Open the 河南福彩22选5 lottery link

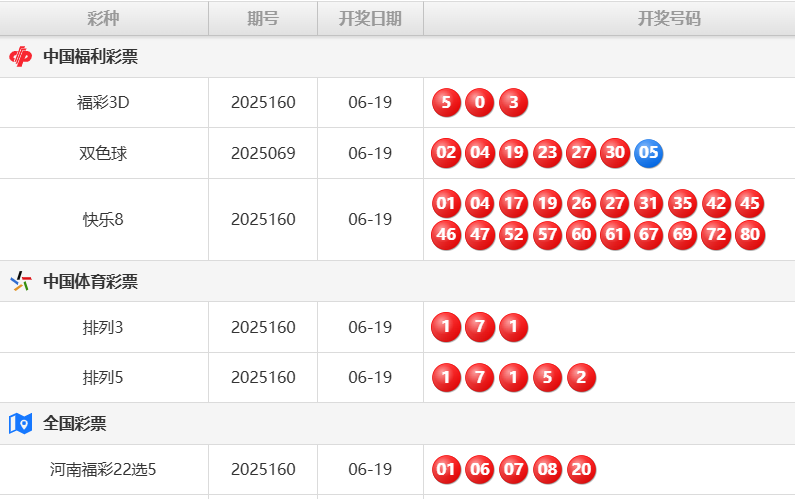point(103,470)
